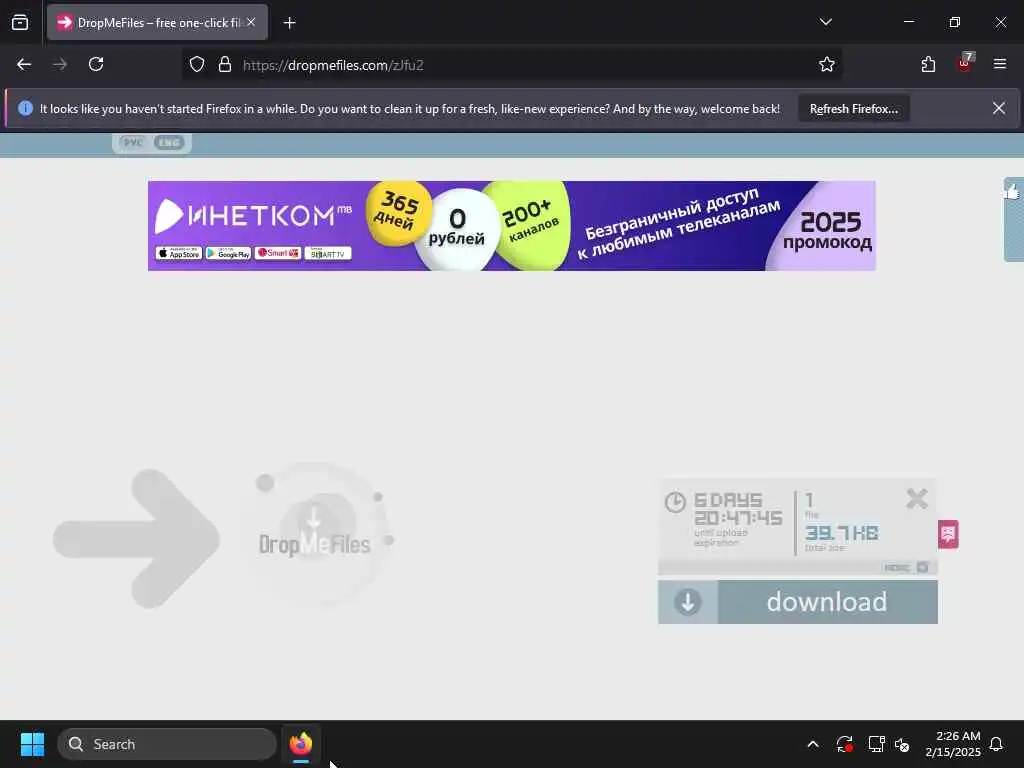The height and width of the screenshot is (768, 1024).
Task: Click the Refresh Firefox button
Action: [854, 109]
